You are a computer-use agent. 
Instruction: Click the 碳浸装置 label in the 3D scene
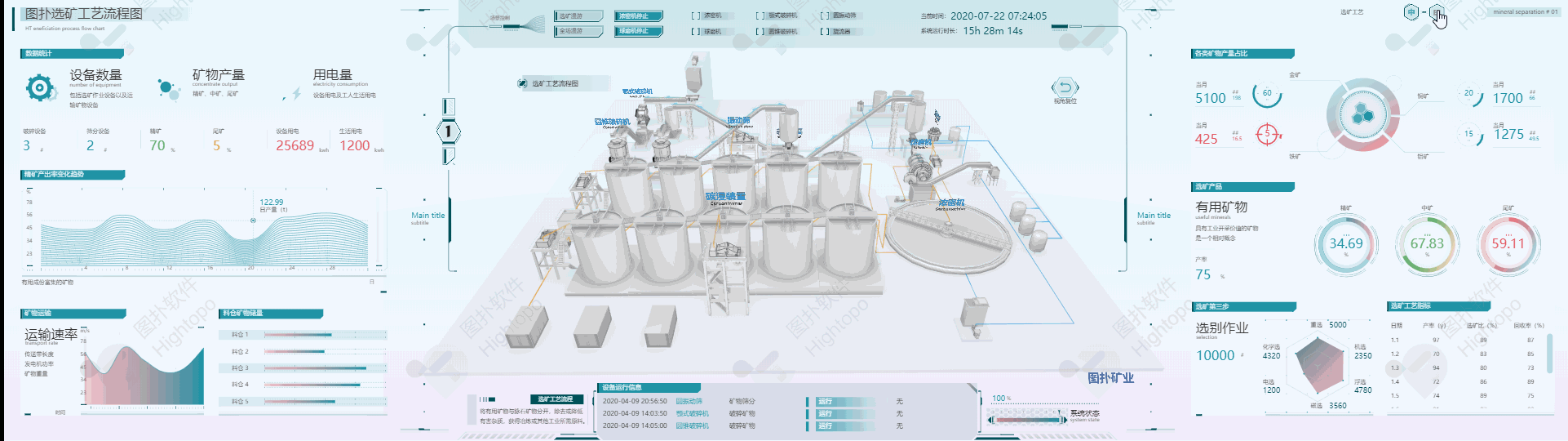tap(725, 196)
